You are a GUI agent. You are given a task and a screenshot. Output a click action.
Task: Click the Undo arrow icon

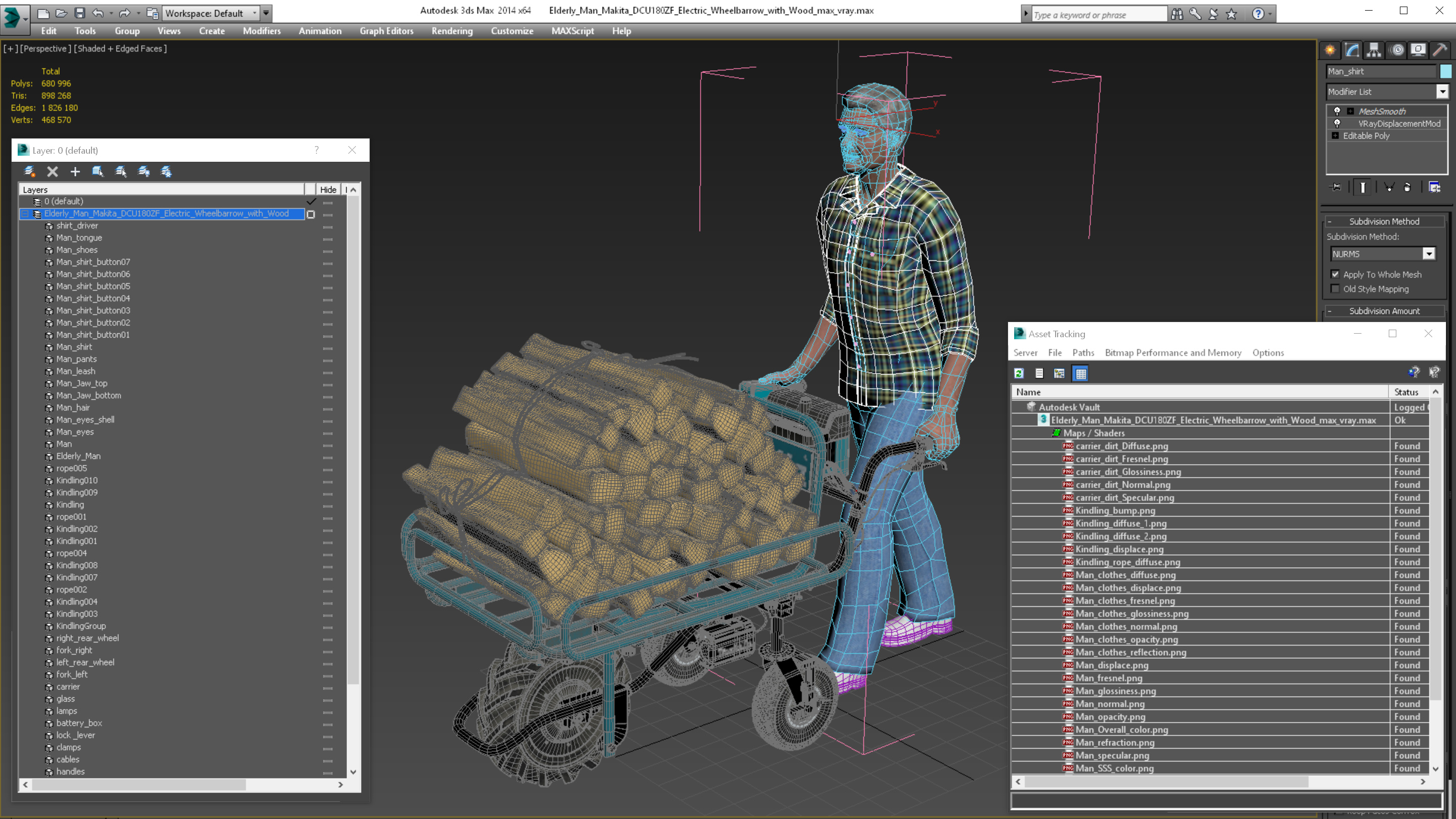point(98,13)
